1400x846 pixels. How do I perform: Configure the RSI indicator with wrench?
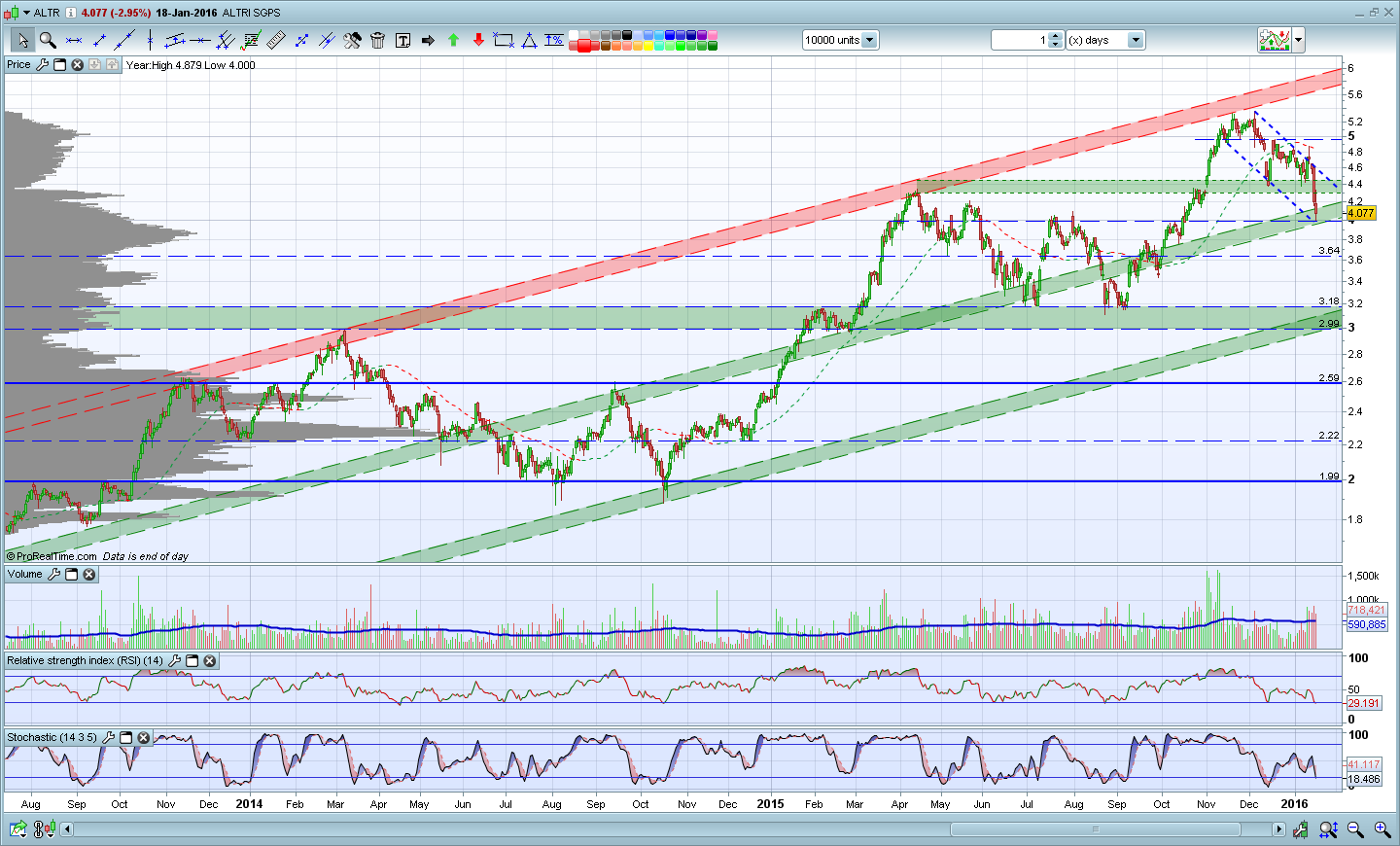coord(174,661)
